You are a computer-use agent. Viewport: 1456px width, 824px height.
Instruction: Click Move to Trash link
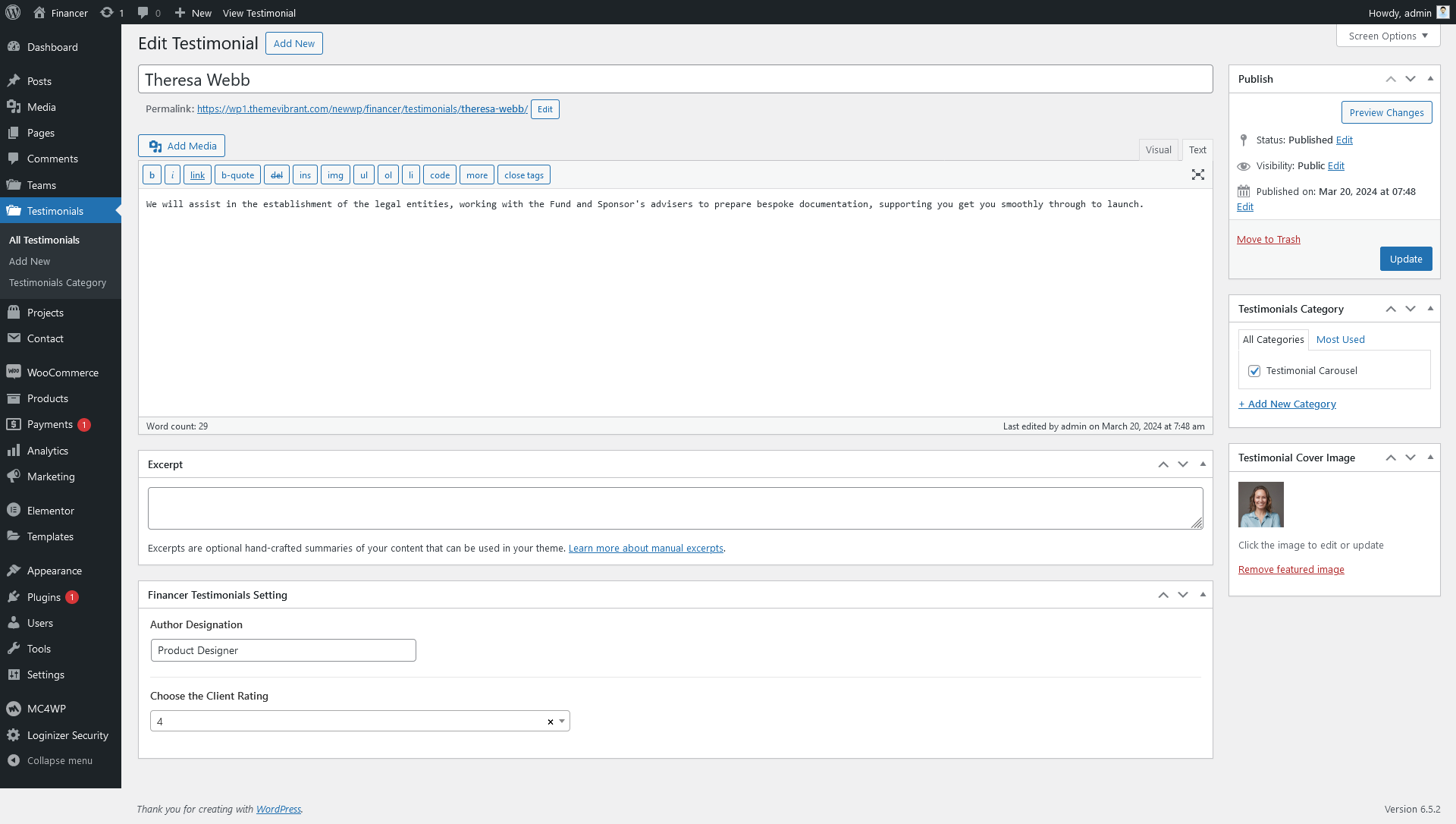[x=1268, y=239]
